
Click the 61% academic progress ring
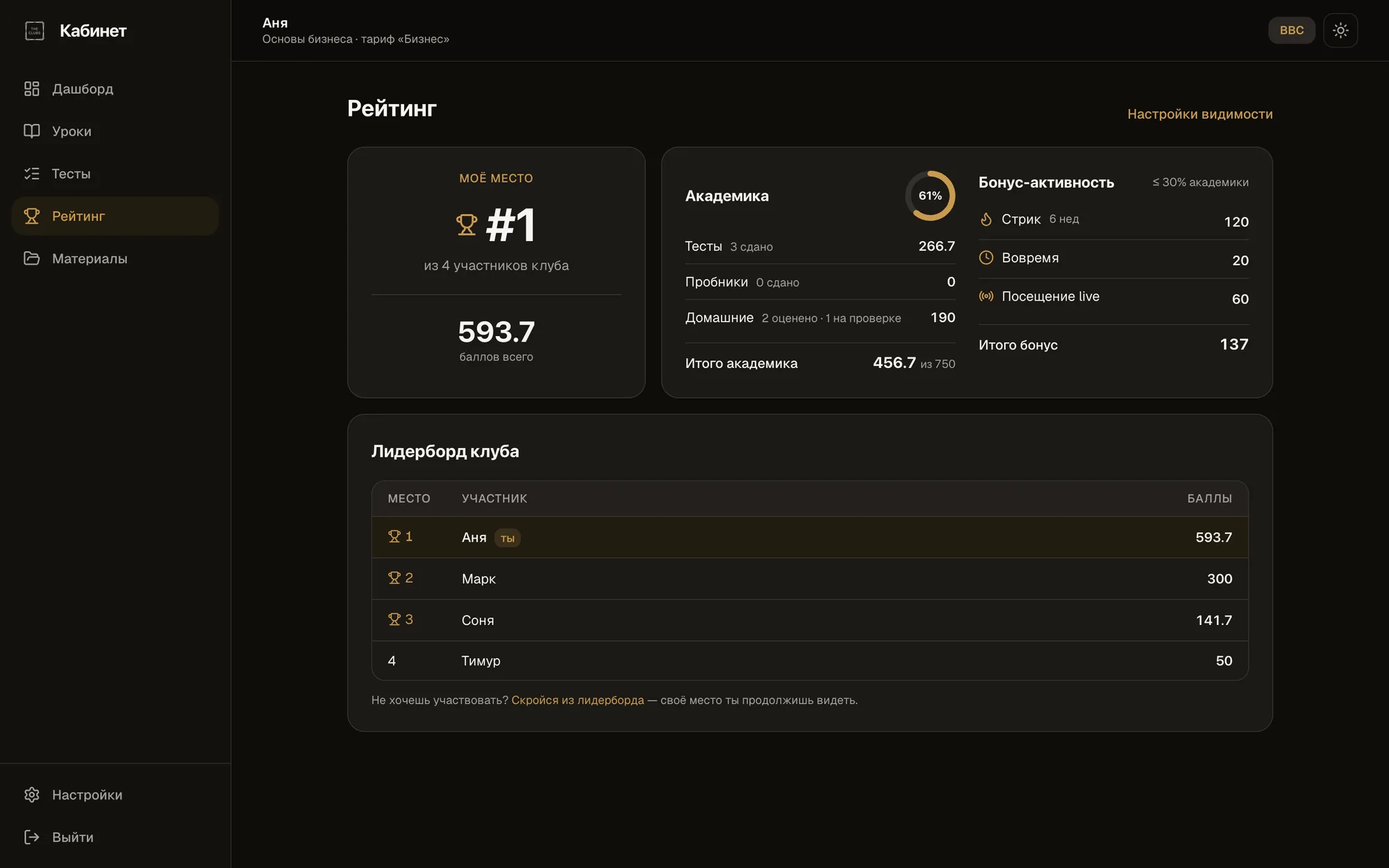coord(930,196)
